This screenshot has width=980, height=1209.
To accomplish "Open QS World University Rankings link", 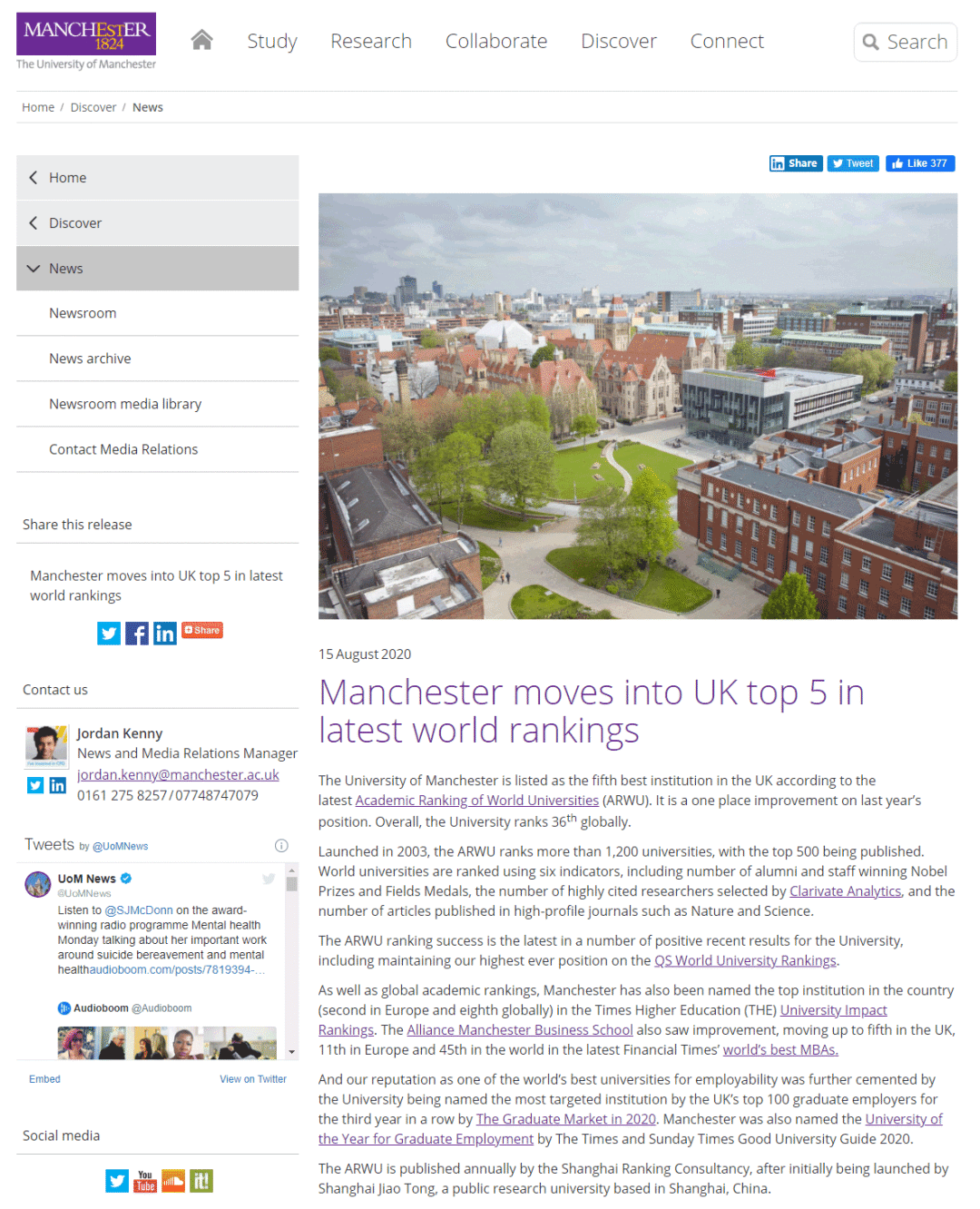I will pyautogui.click(x=745, y=960).
